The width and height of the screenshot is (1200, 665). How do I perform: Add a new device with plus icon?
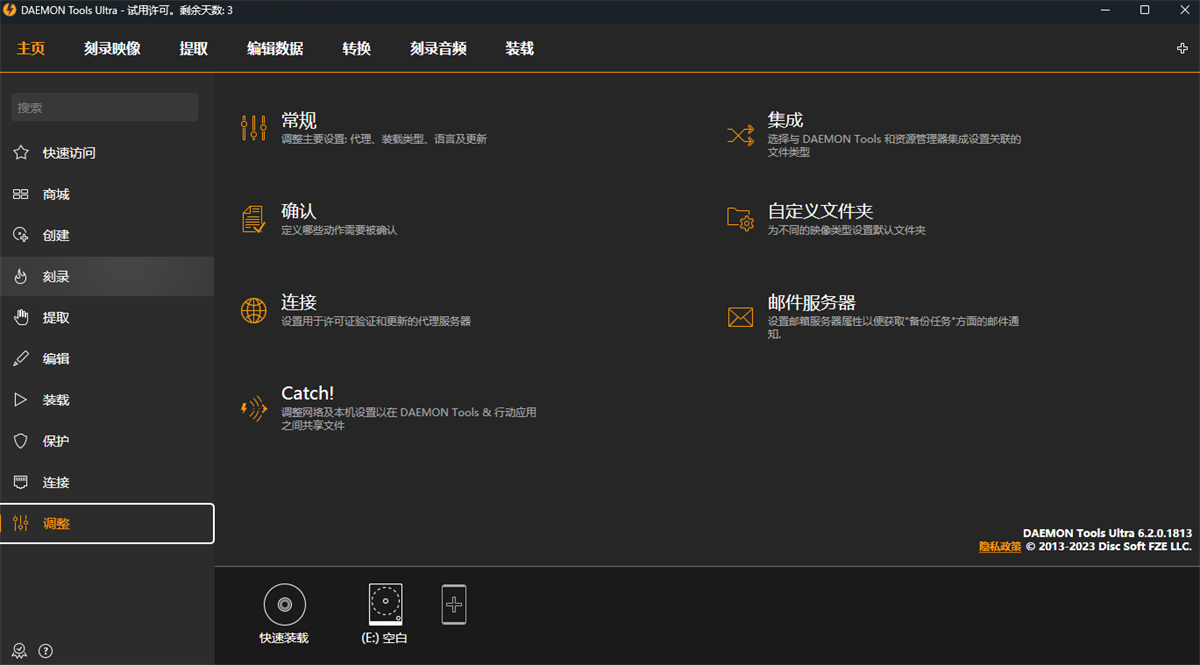(x=454, y=604)
